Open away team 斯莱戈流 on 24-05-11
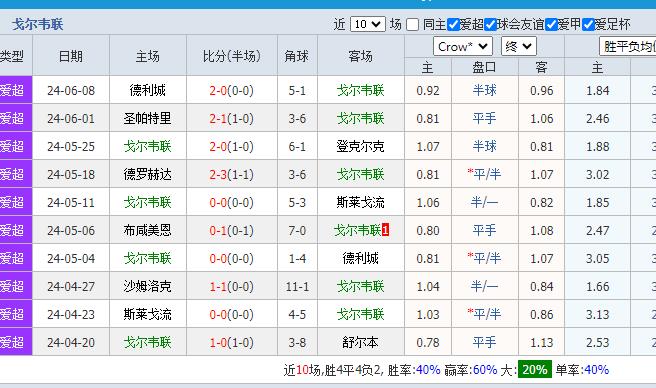The image size is (656, 388). click(361, 203)
